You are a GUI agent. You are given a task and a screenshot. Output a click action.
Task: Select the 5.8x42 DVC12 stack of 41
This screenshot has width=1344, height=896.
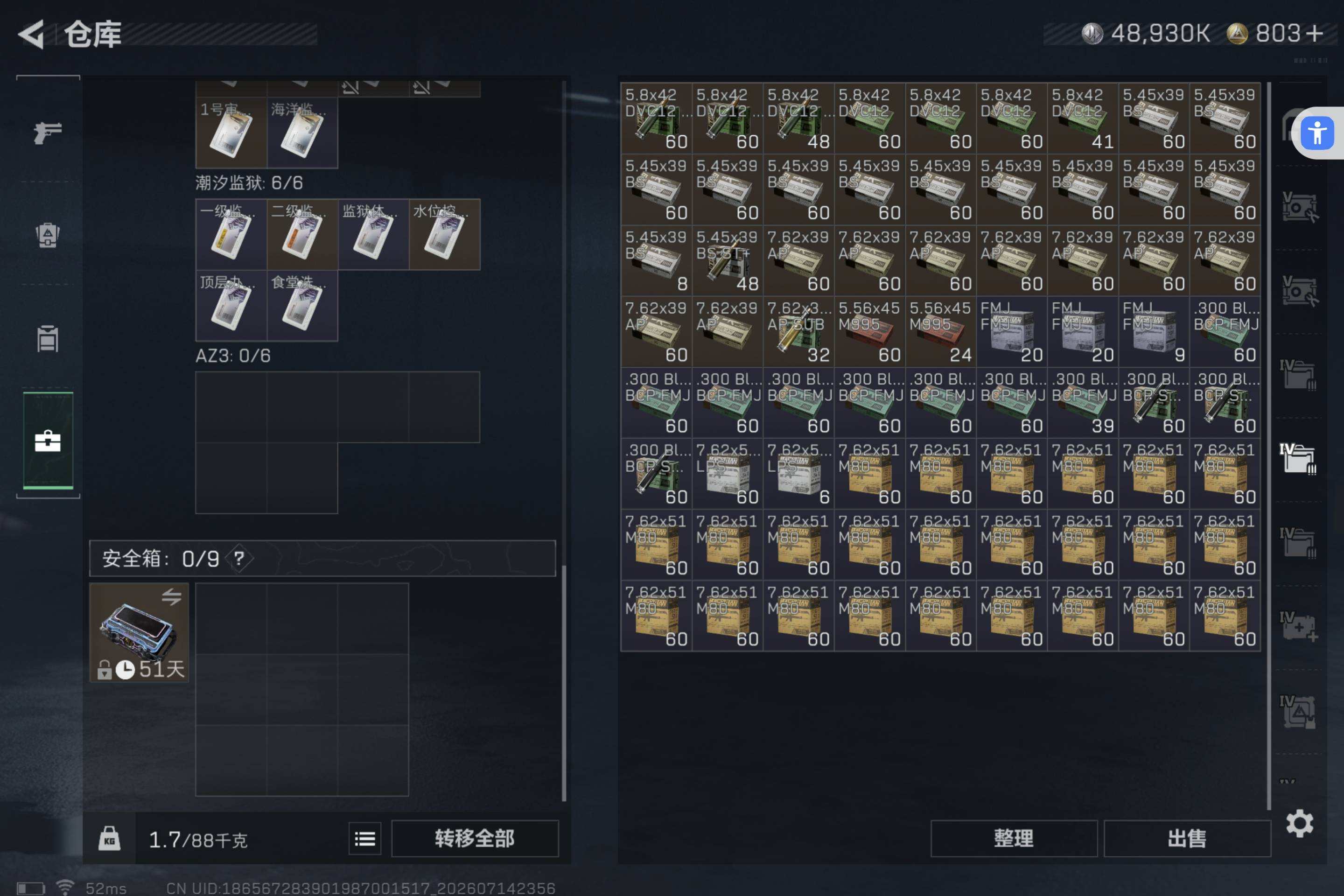(1083, 118)
